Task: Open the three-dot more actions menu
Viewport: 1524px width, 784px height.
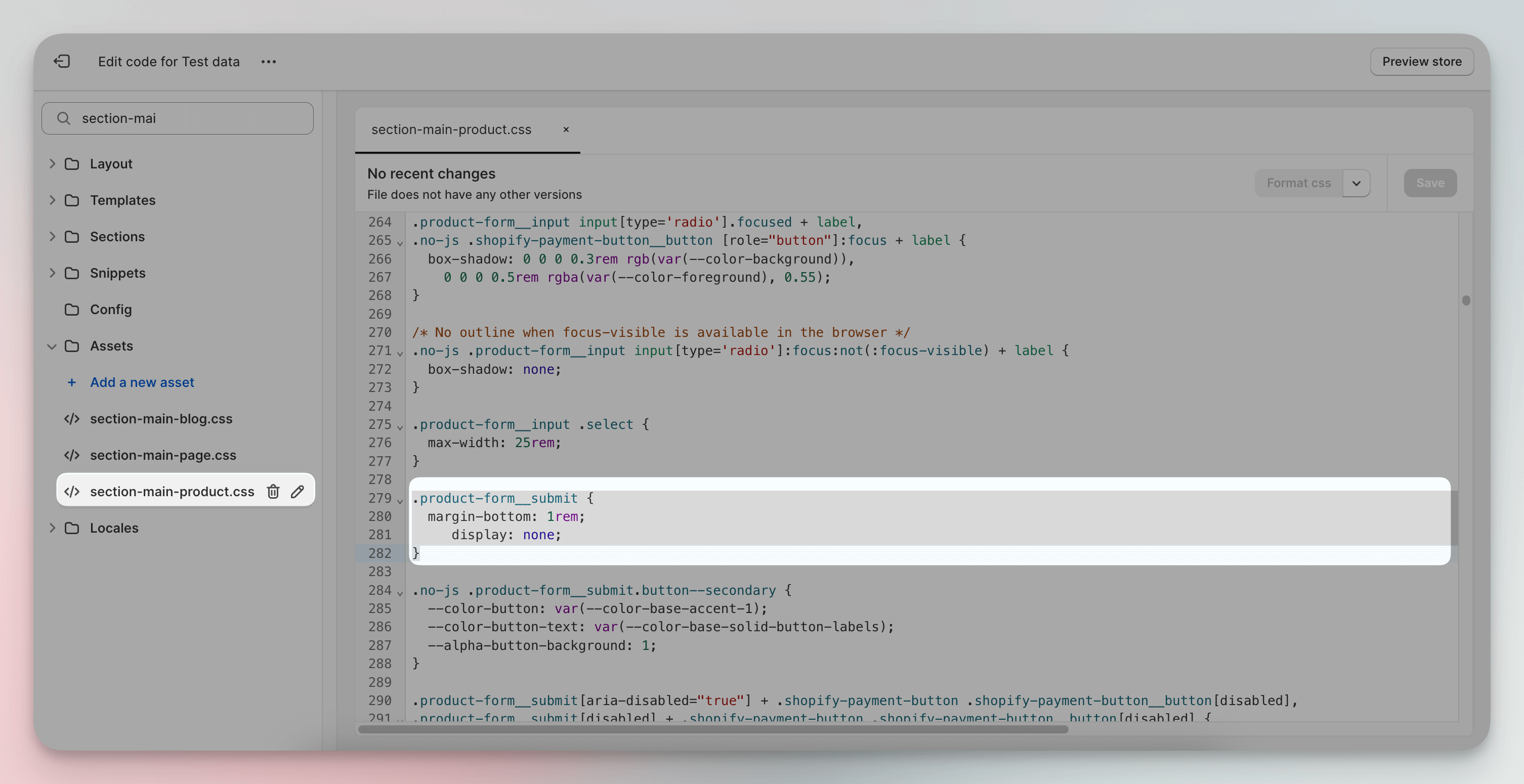Action: click(269, 62)
